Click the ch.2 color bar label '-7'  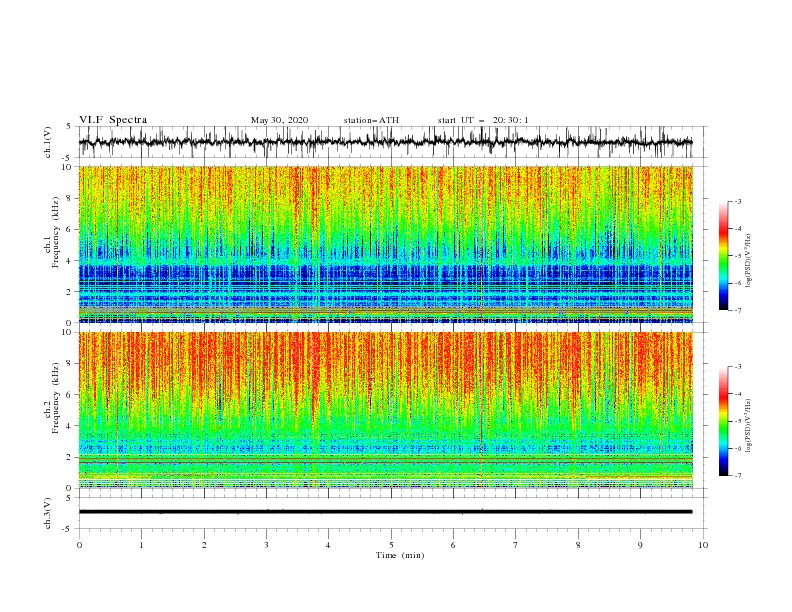(x=737, y=476)
